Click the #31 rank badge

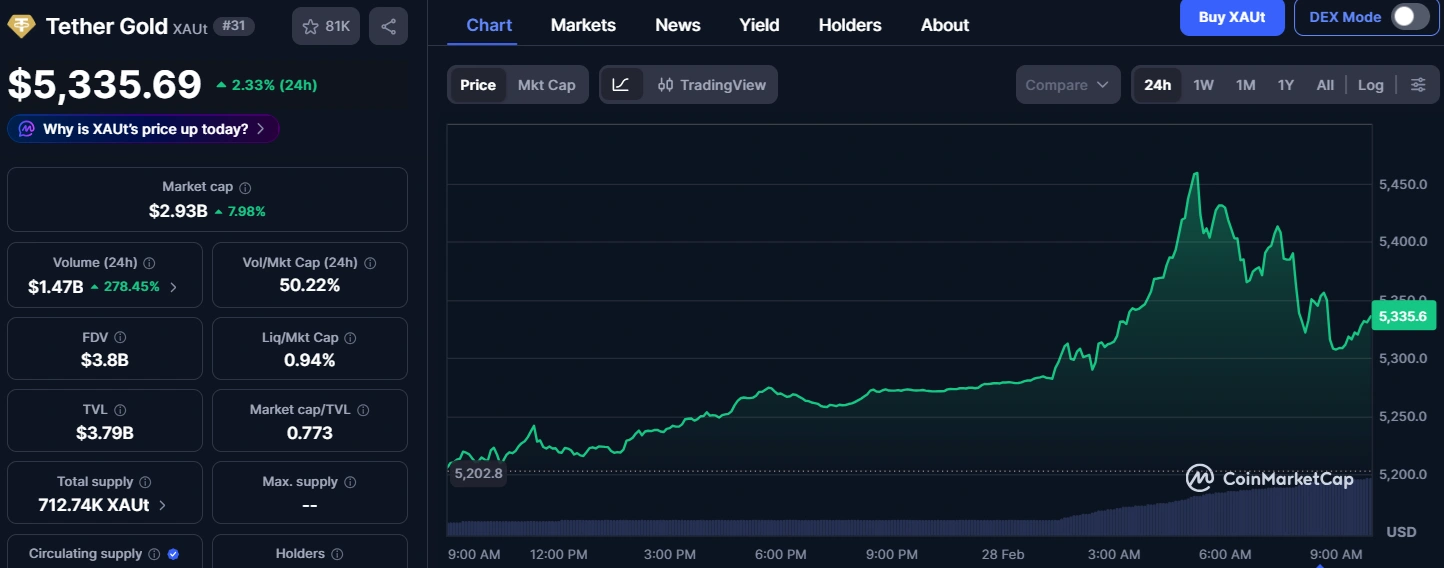(234, 26)
